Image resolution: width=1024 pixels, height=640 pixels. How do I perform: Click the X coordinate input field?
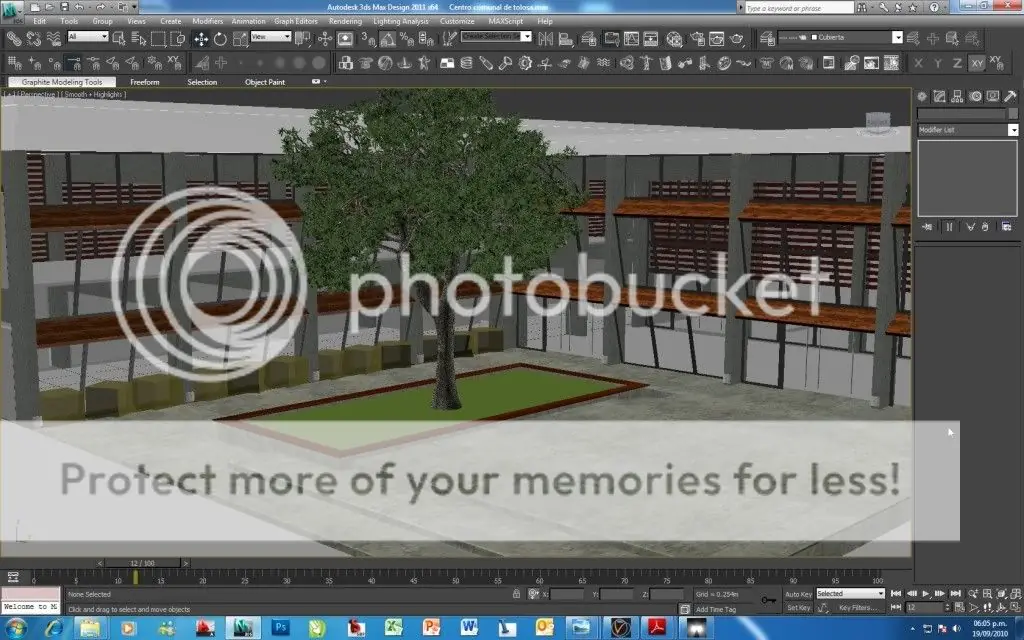click(x=567, y=594)
